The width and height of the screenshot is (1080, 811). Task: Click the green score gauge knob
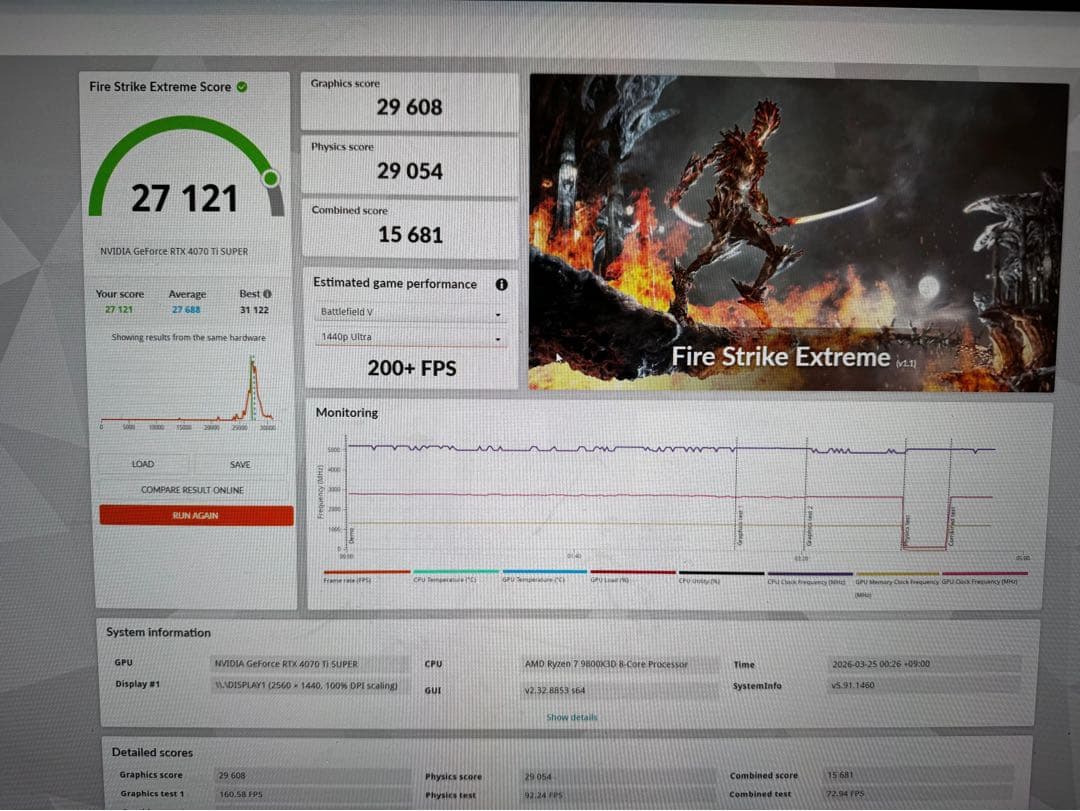(271, 178)
